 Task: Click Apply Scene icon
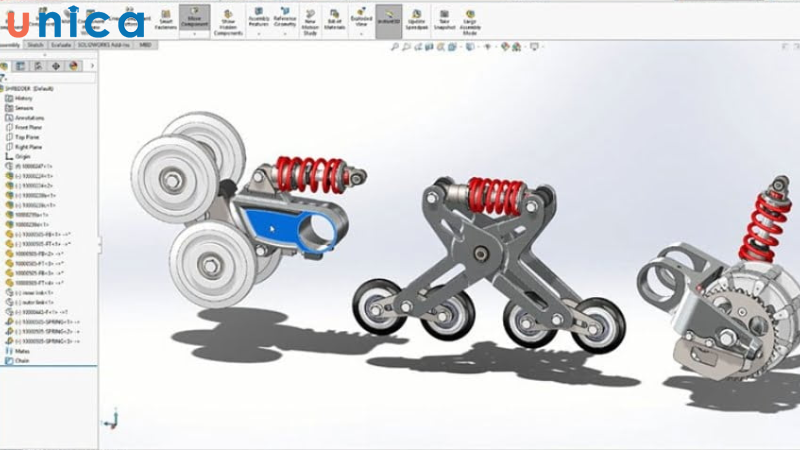coord(516,47)
